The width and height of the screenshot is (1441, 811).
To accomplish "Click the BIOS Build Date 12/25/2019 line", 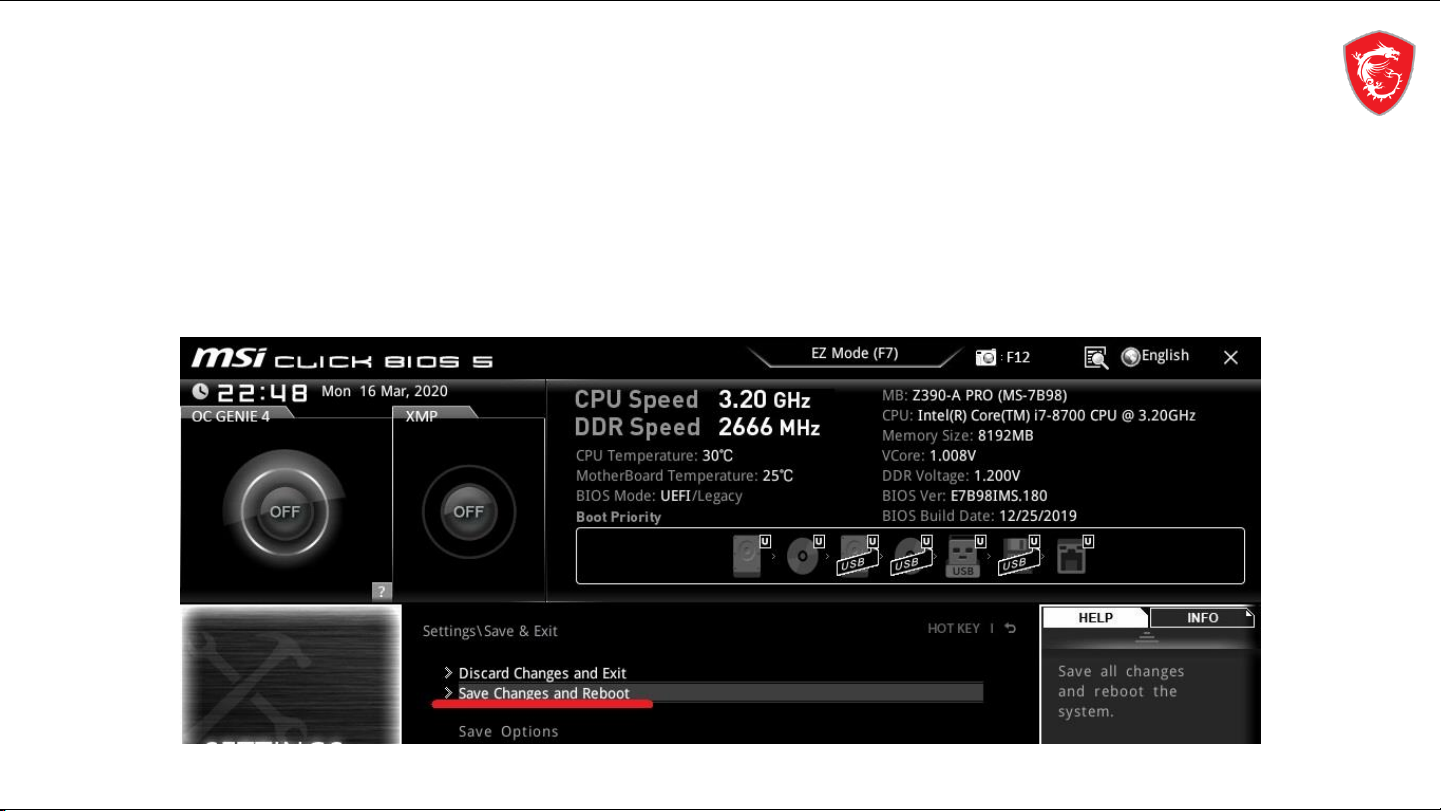I will point(980,516).
